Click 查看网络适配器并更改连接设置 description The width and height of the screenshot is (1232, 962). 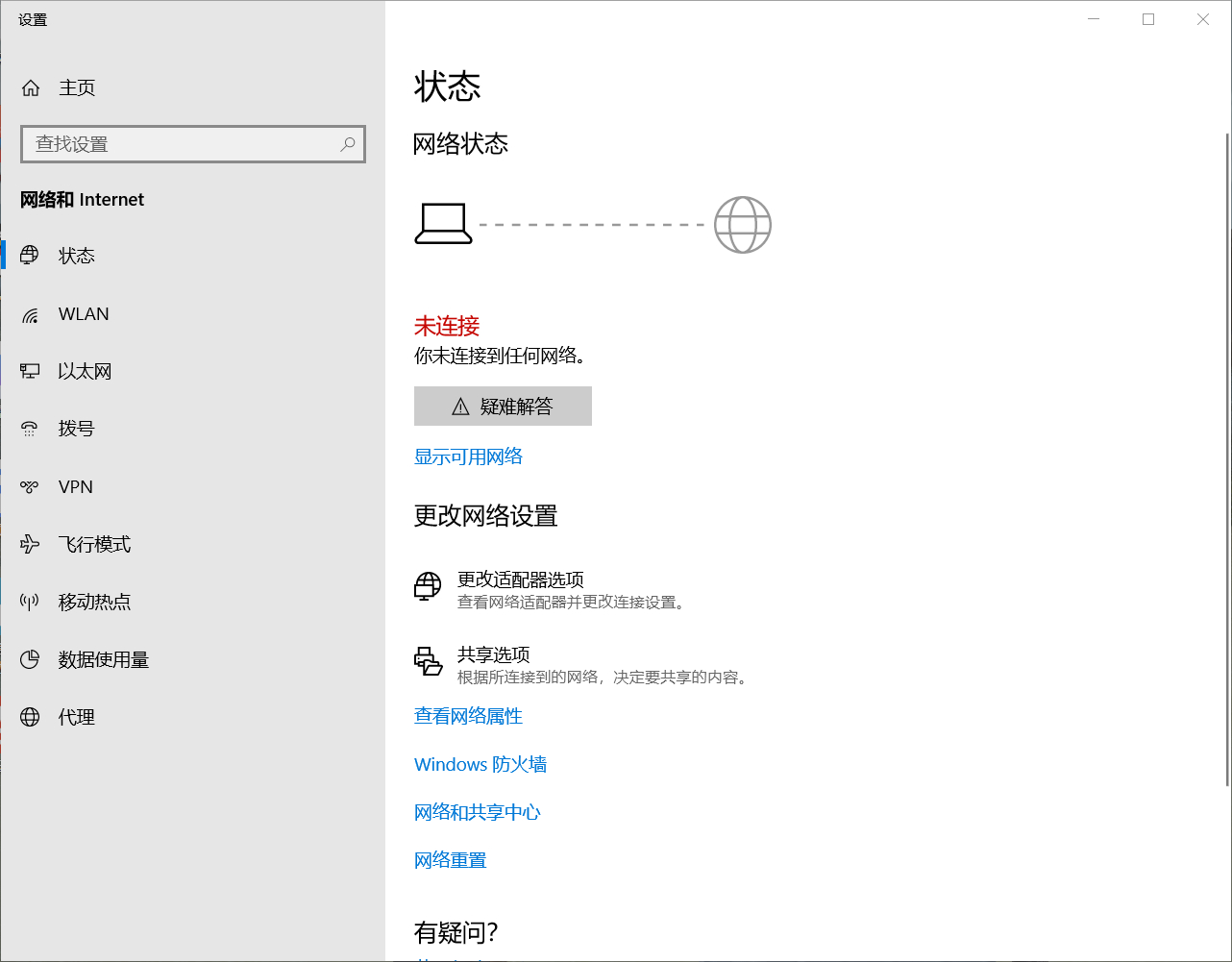(x=571, y=603)
